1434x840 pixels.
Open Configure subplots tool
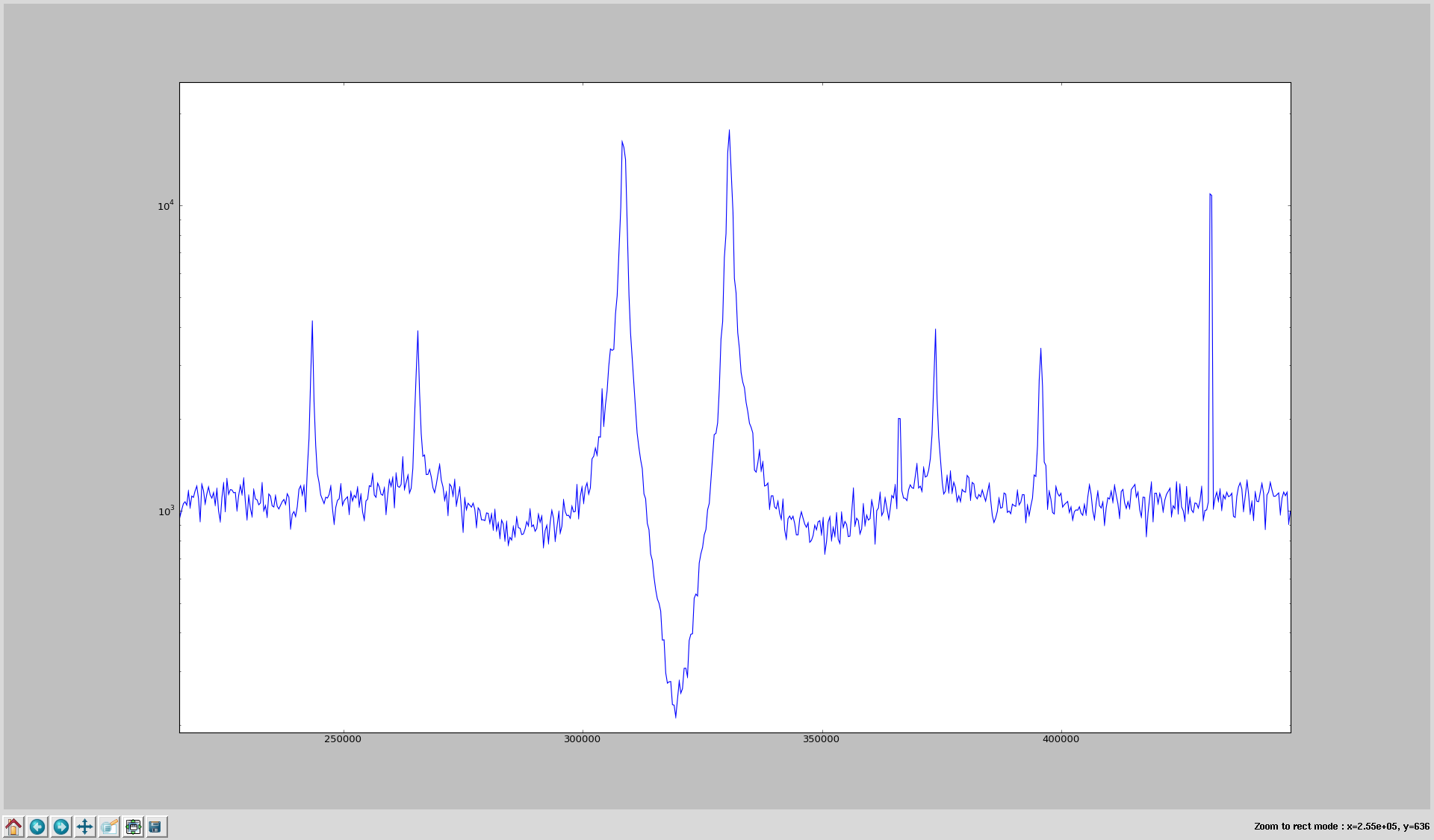click(x=133, y=827)
